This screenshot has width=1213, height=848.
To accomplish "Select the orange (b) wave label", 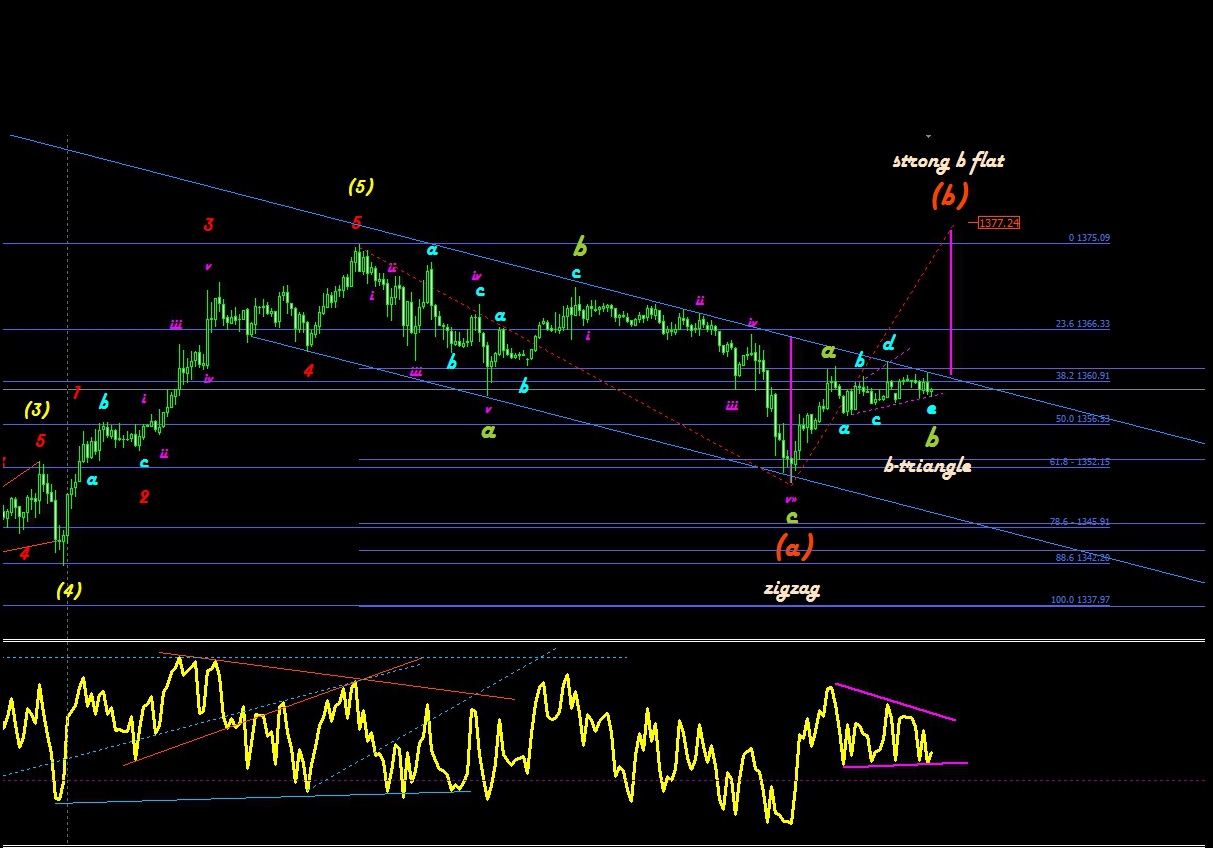I will coord(949,195).
